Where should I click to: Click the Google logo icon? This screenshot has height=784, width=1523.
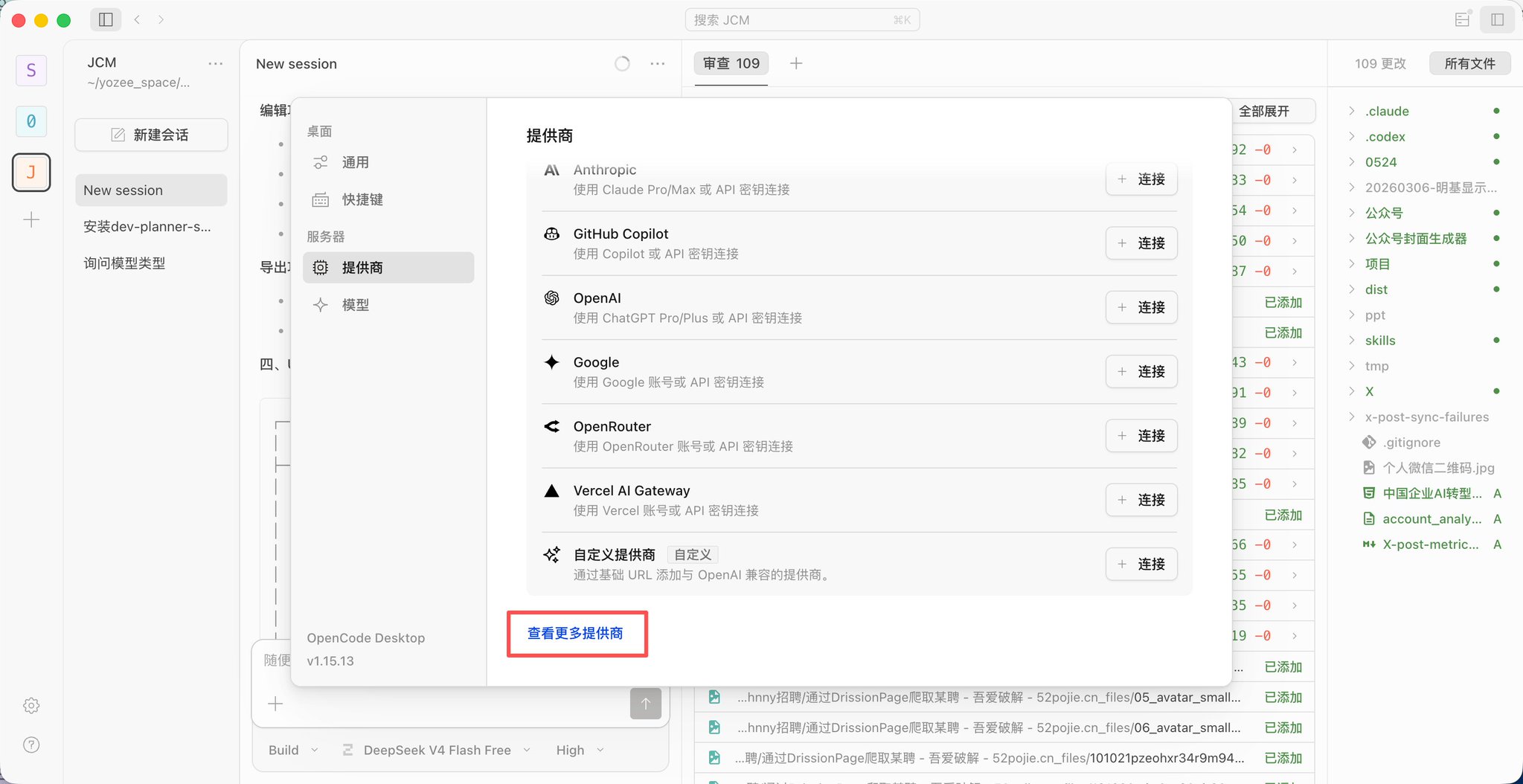(x=551, y=362)
